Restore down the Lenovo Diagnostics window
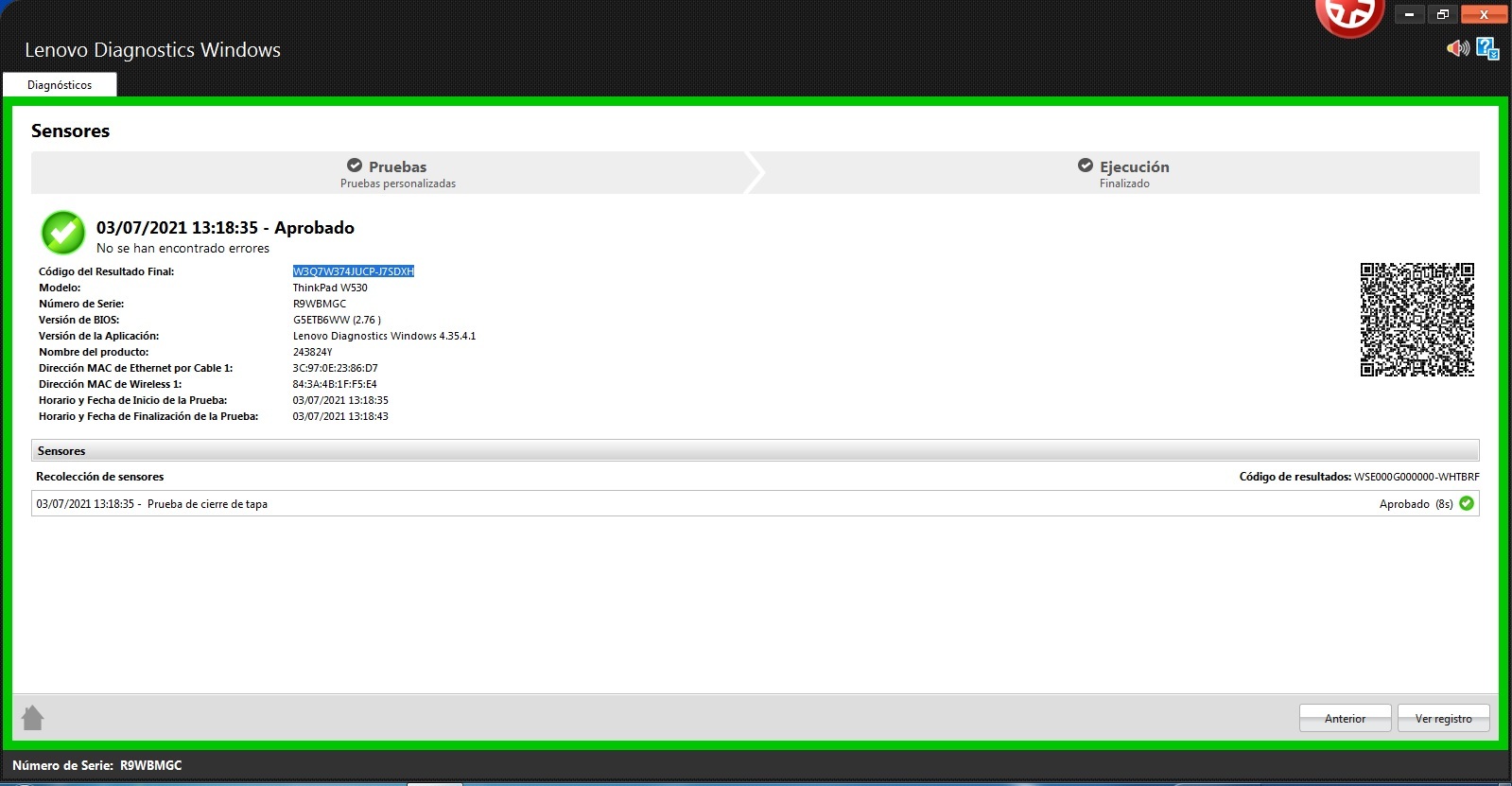Image resolution: width=1512 pixels, height=786 pixels. pyautogui.click(x=1442, y=14)
